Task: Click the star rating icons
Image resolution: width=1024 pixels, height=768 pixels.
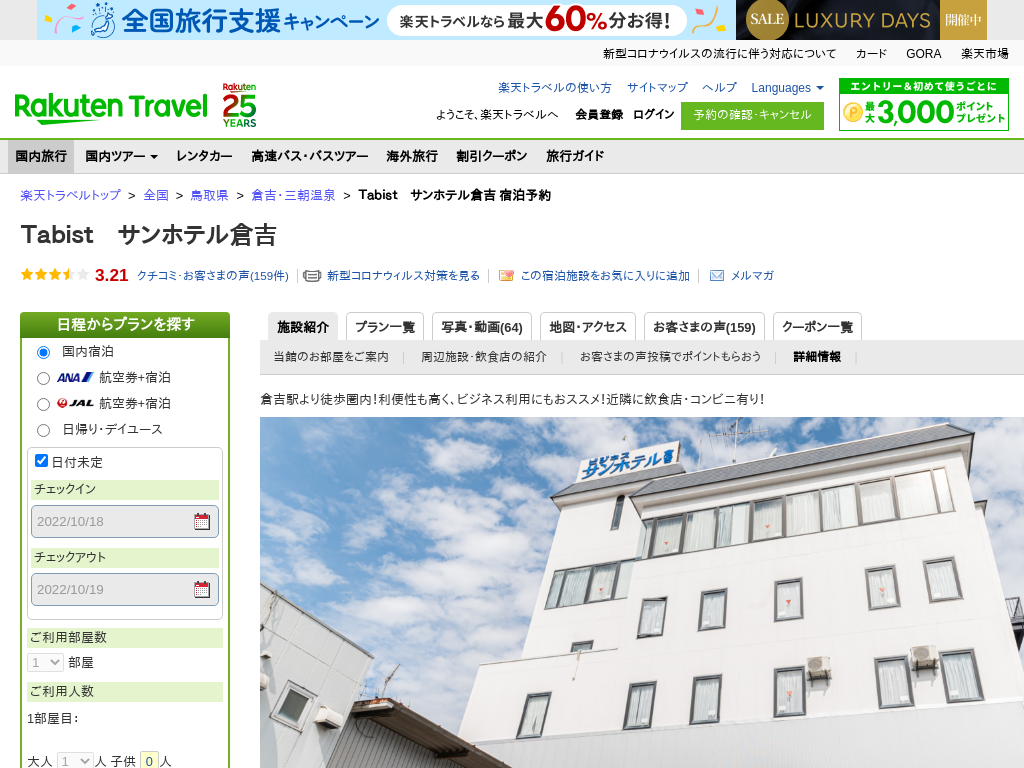Action: (54, 275)
